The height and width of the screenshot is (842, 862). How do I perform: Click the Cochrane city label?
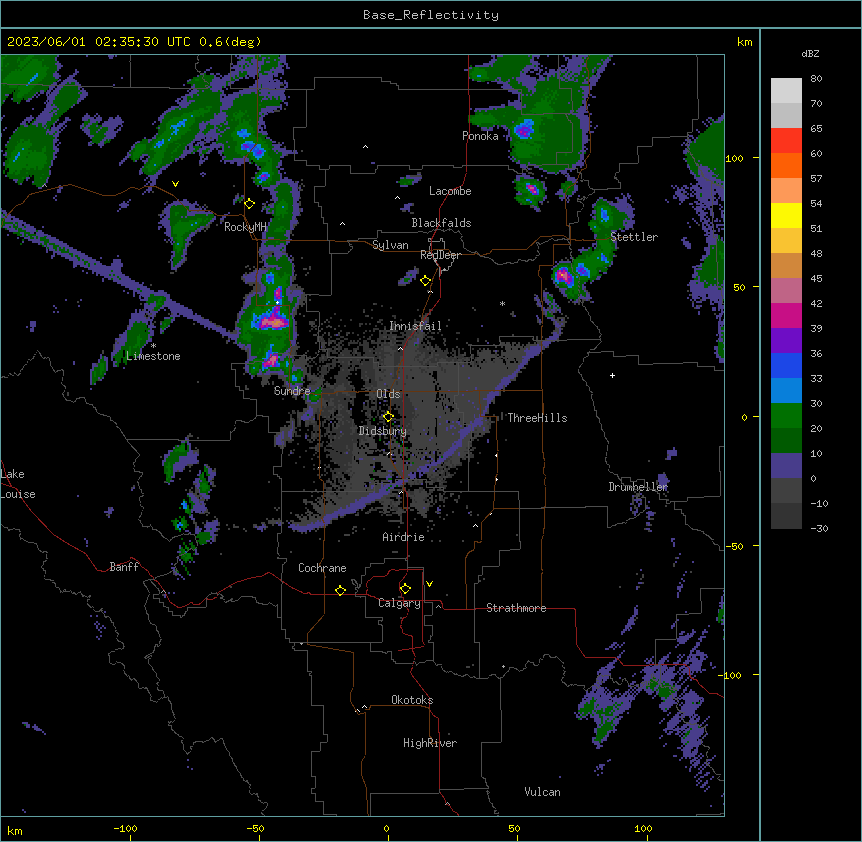coord(322,568)
